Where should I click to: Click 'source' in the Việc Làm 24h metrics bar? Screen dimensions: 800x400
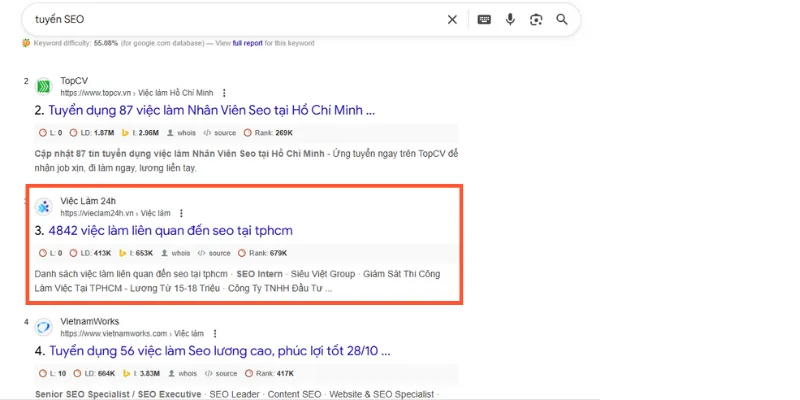(x=215, y=253)
